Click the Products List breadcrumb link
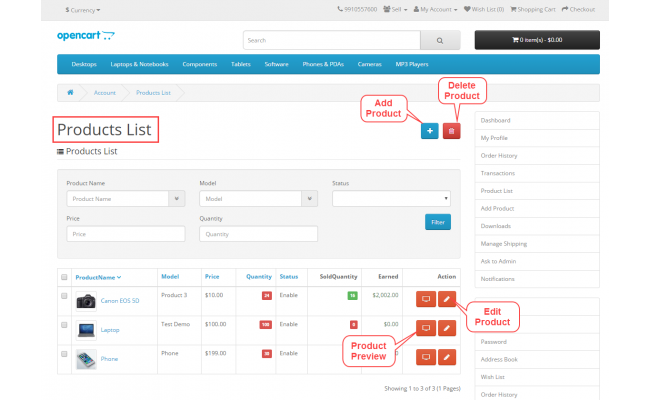 [x=153, y=93]
